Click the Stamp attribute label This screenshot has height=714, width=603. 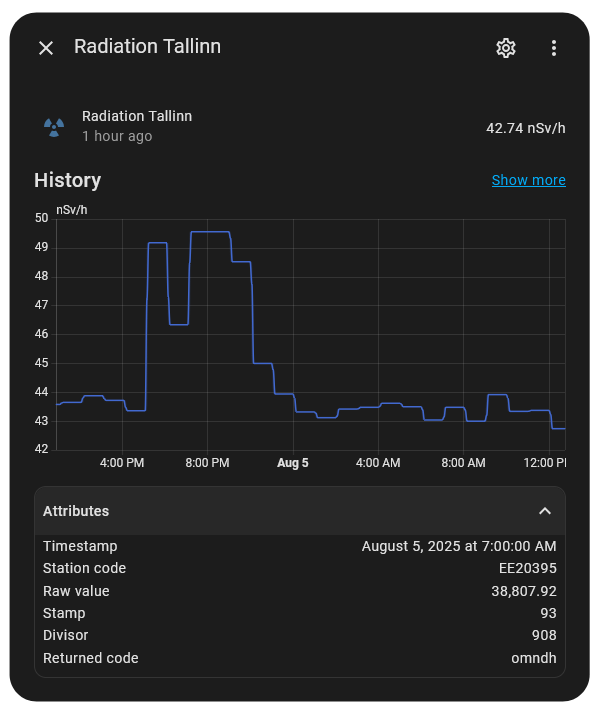[64, 613]
